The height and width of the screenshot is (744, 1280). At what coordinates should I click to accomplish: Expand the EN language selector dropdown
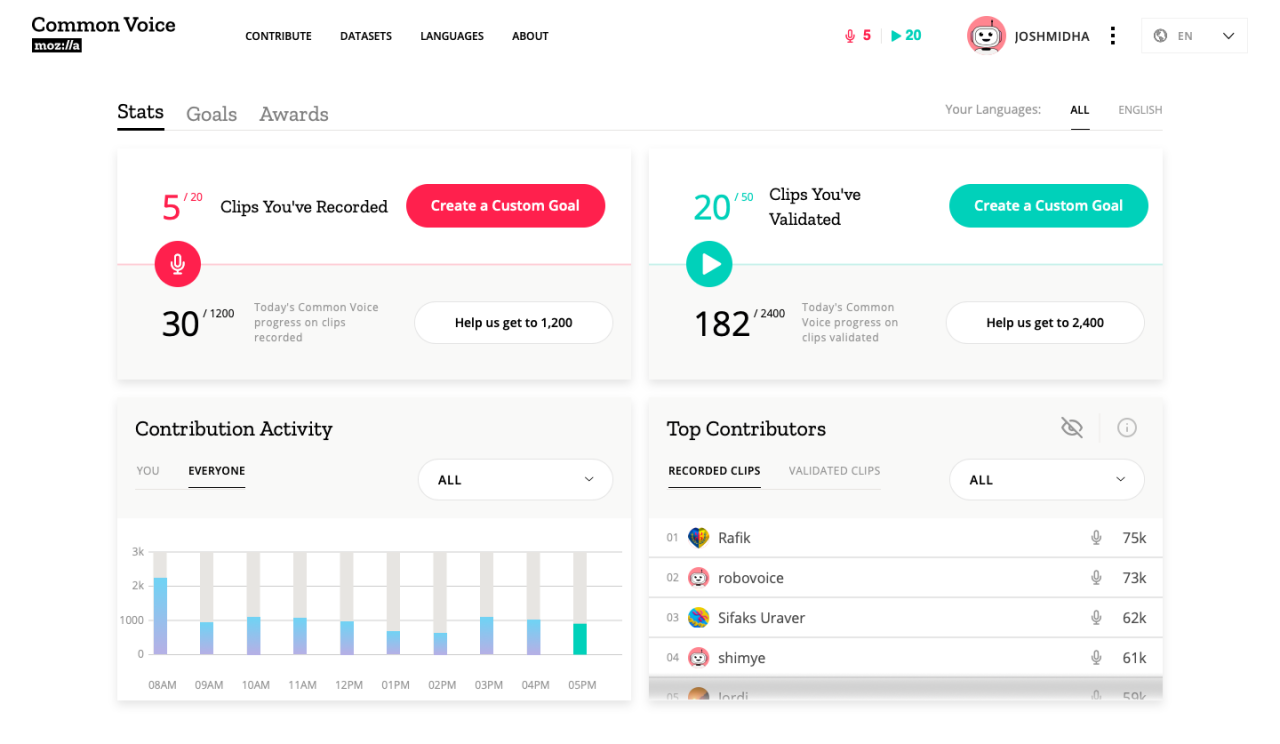click(1194, 36)
